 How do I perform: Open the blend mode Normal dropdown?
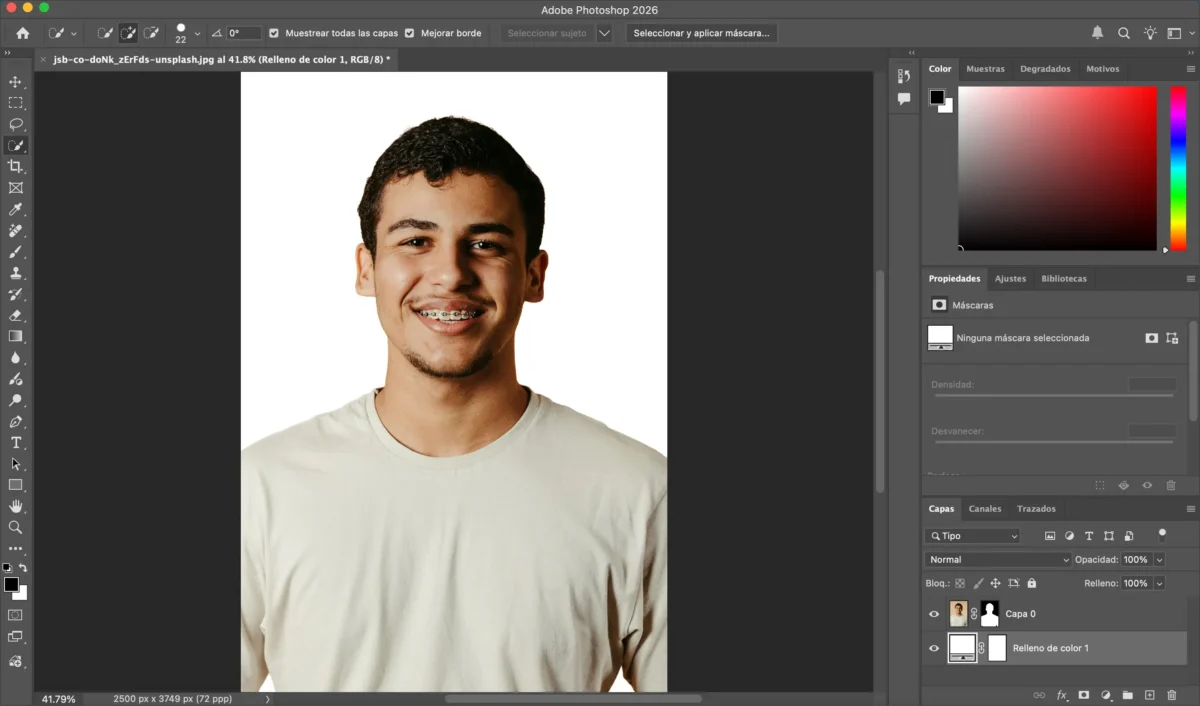(x=998, y=560)
